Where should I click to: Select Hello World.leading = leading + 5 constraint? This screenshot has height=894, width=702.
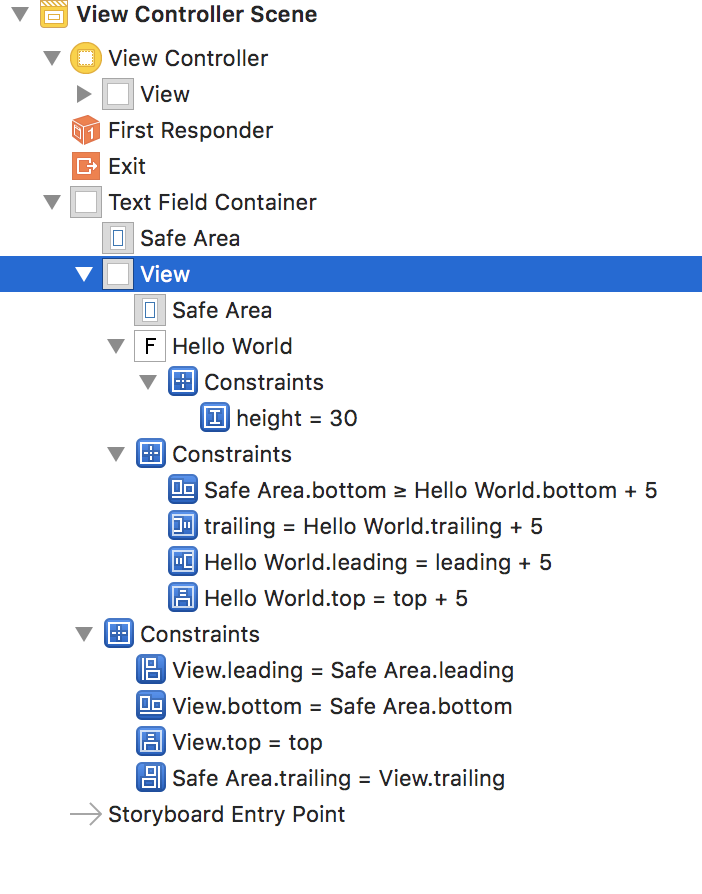click(x=377, y=562)
